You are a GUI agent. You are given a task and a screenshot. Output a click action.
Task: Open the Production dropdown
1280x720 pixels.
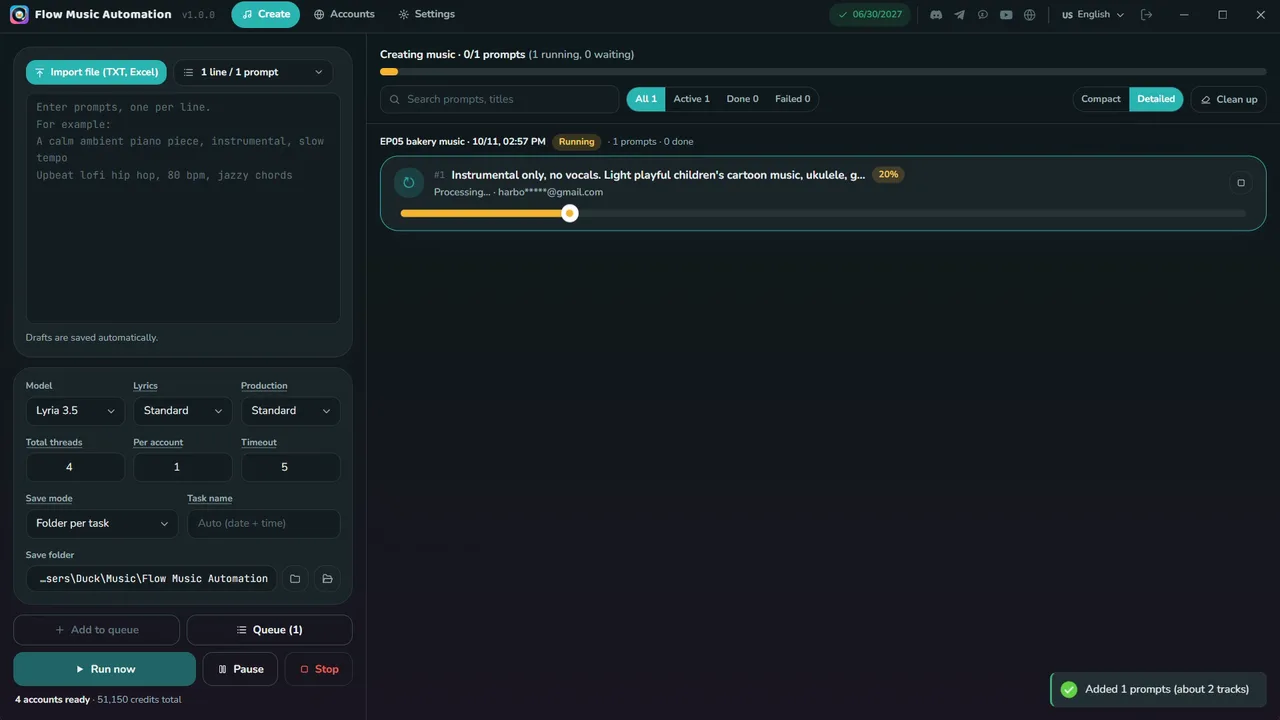coord(291,411)
